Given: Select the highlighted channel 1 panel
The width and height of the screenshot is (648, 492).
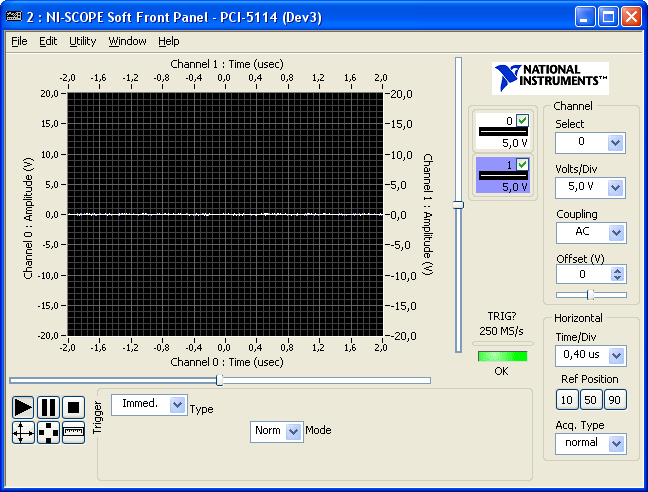Looking at the screenshot, I should (503, 175).
